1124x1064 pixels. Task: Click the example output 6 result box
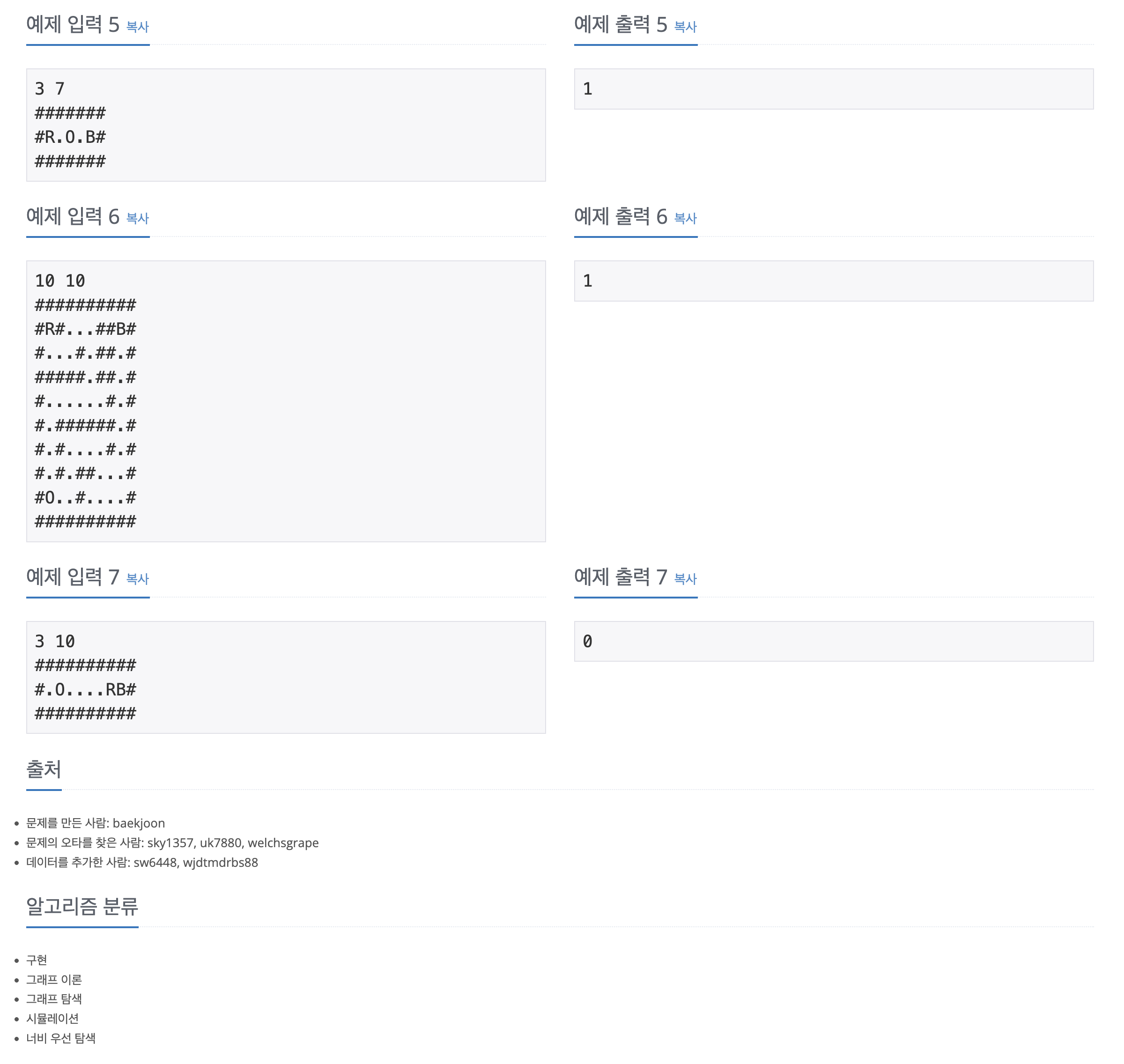tap(834, 281)
